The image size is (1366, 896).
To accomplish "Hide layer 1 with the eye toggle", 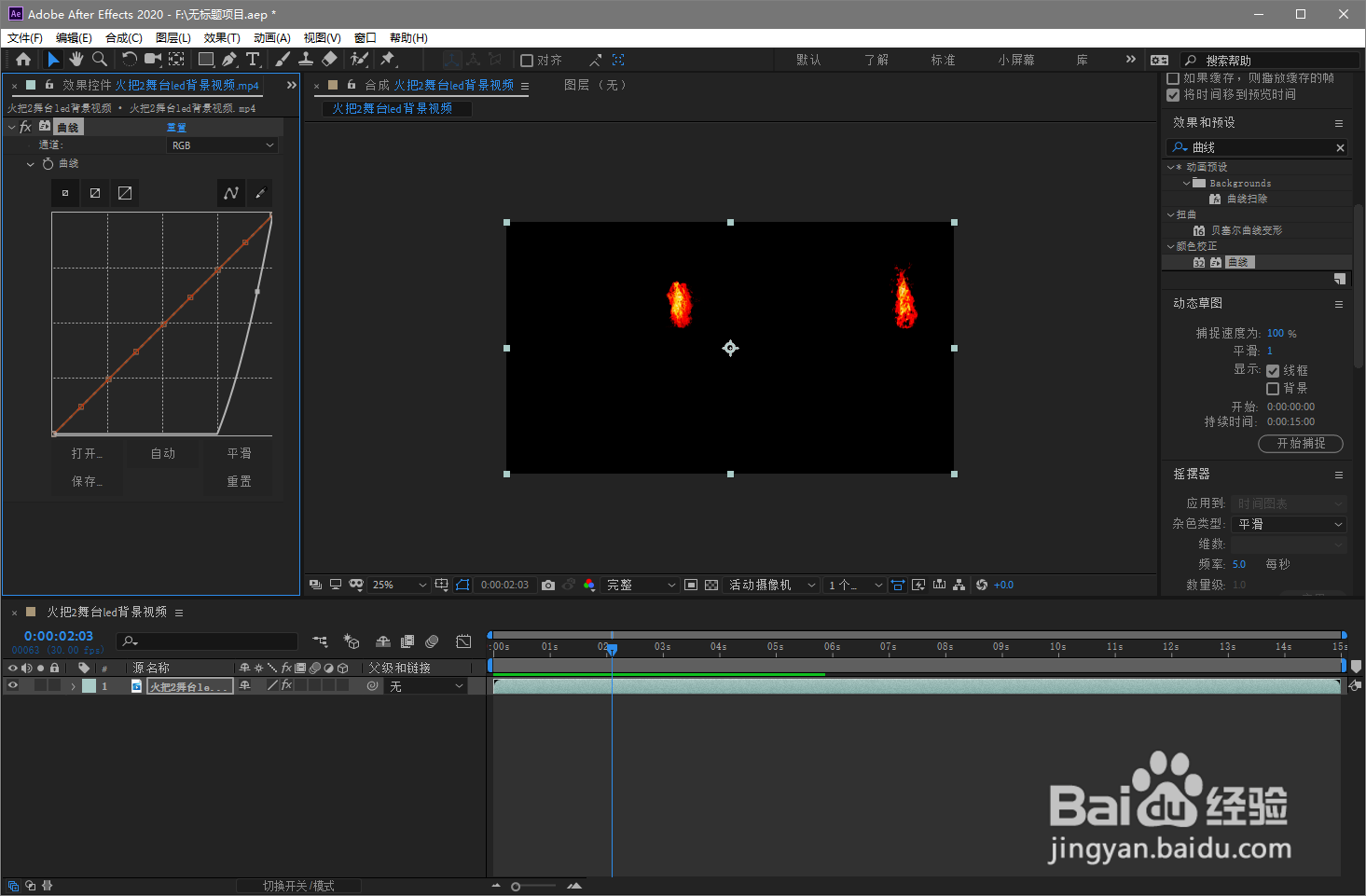I will [13, 685].
